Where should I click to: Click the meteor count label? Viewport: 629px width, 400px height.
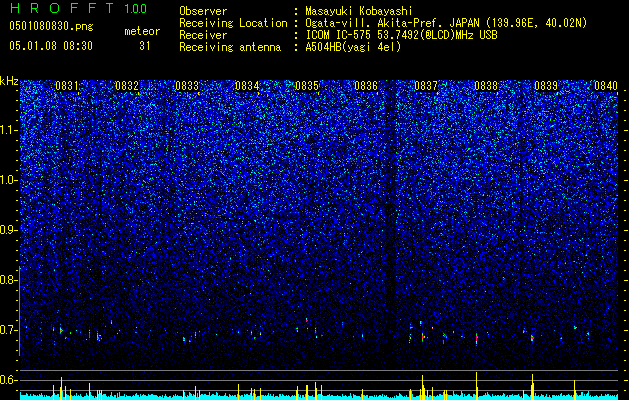pyautogui.click(x=142, y=31)
